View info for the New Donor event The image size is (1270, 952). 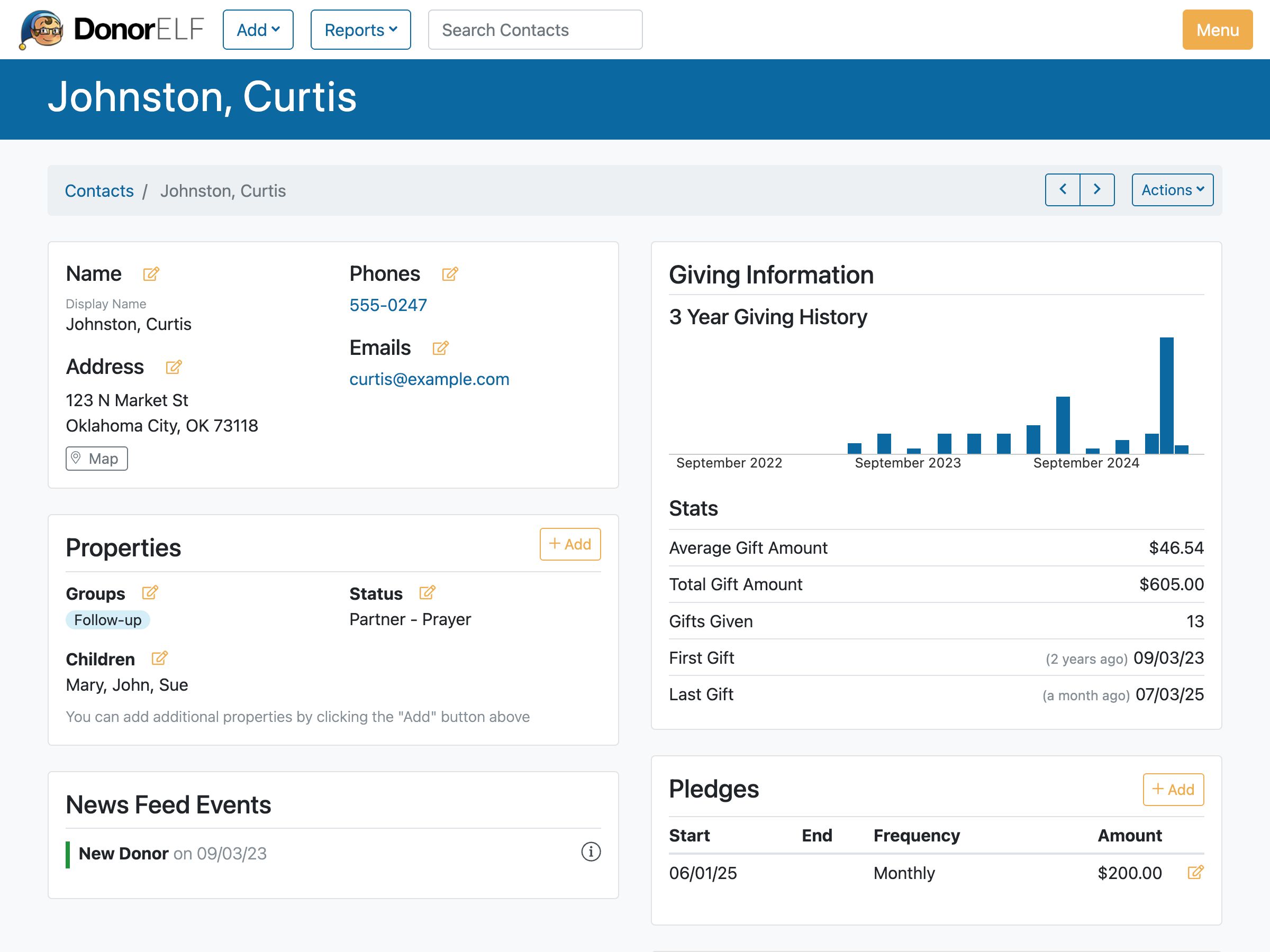pos(592,853)
